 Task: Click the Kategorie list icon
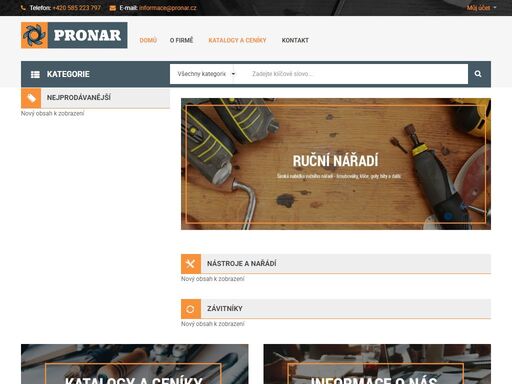pos(35,74)
